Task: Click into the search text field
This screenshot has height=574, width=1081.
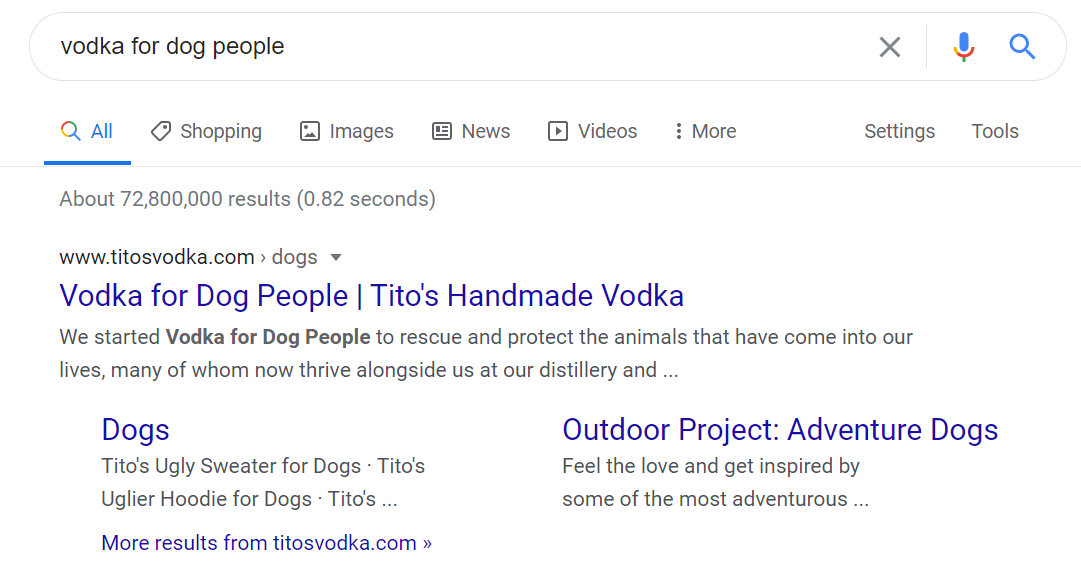Action: tap(455, 46)
